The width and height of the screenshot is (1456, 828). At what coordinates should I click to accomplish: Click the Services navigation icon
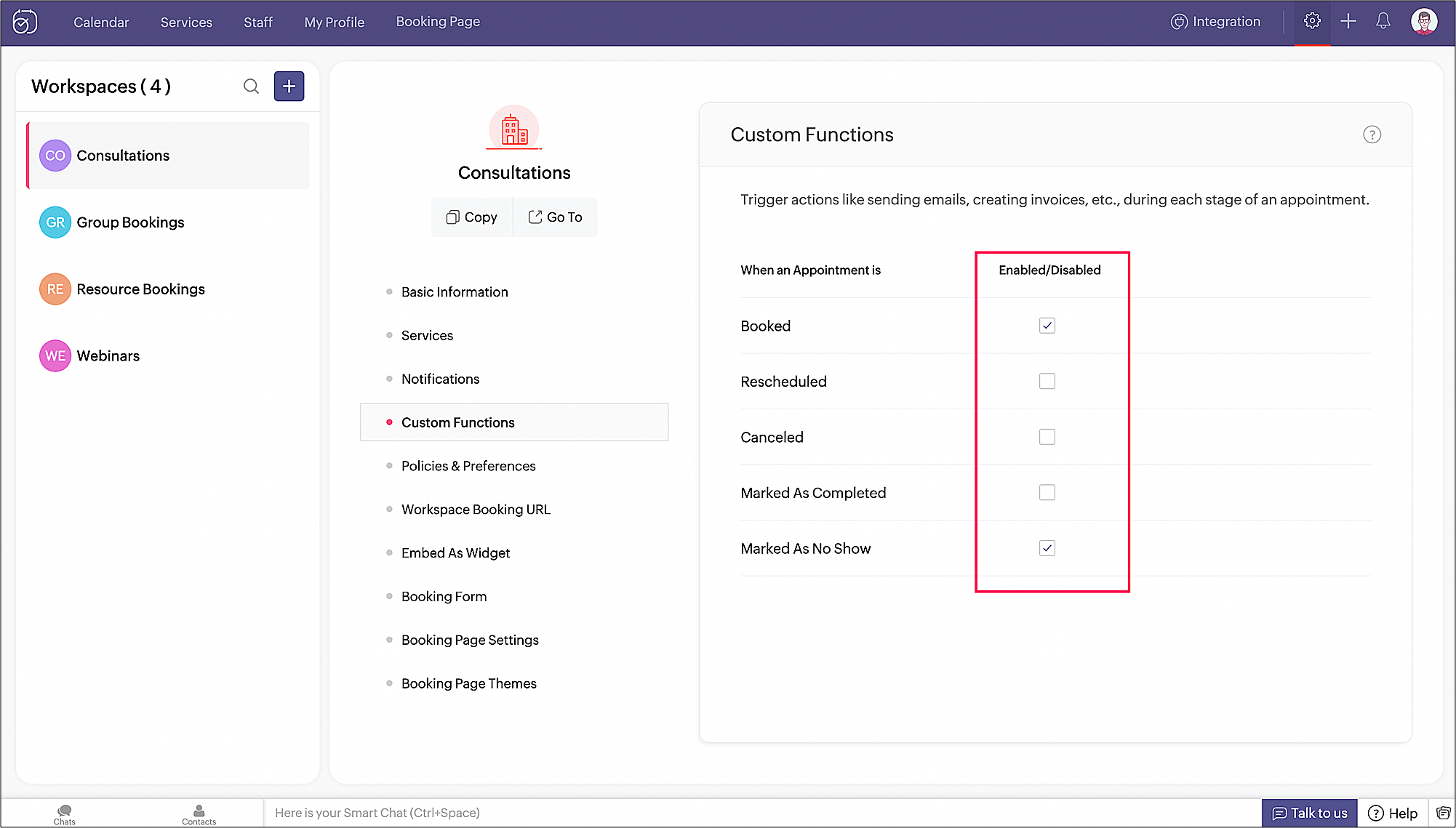tap(185, 22)
